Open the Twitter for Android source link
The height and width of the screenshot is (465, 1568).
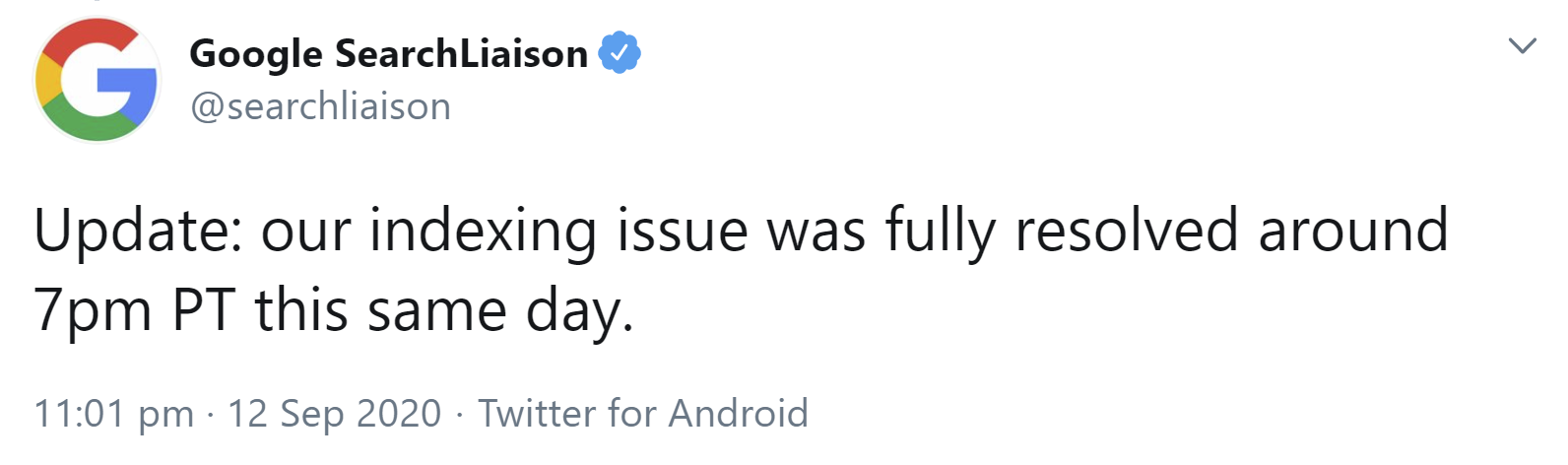tap(642, 414)
